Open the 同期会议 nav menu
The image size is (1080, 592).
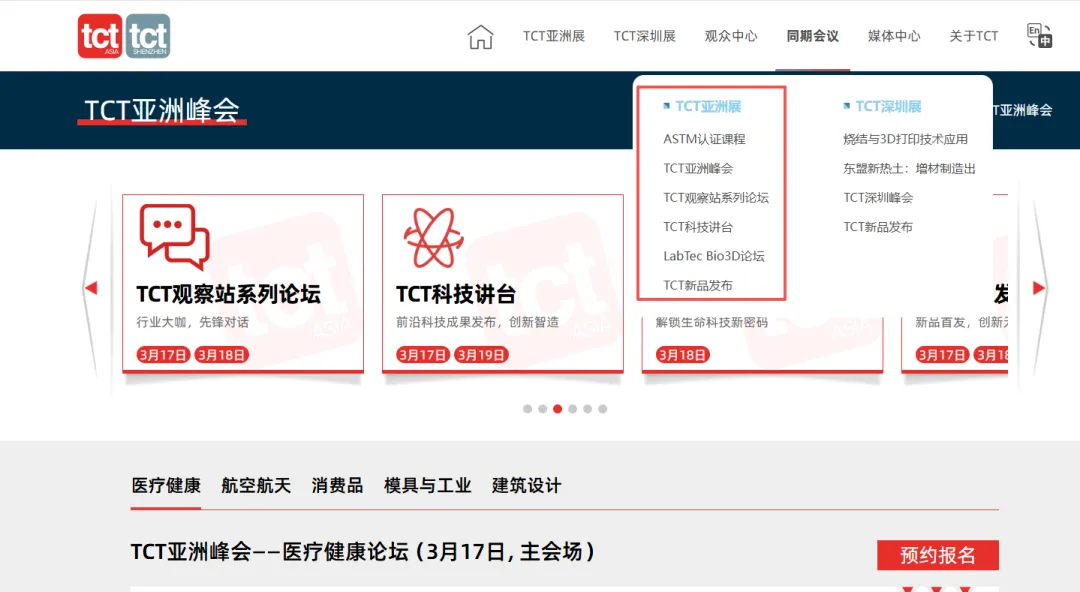813,36
